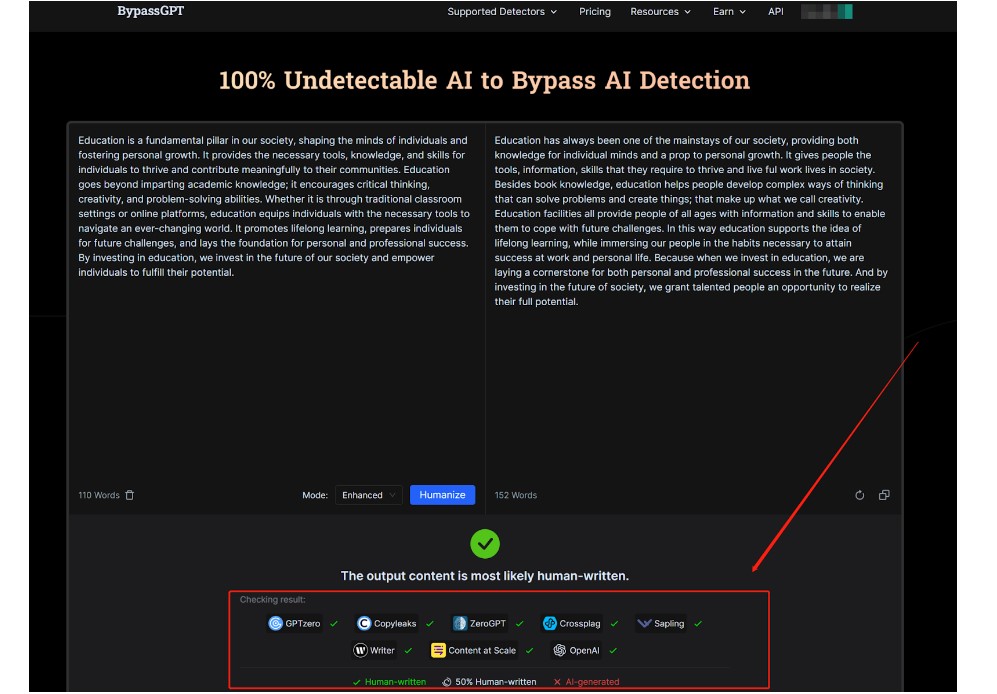Open the API link
The width and height of the screenshot is (997, 694).
point(776,11)
